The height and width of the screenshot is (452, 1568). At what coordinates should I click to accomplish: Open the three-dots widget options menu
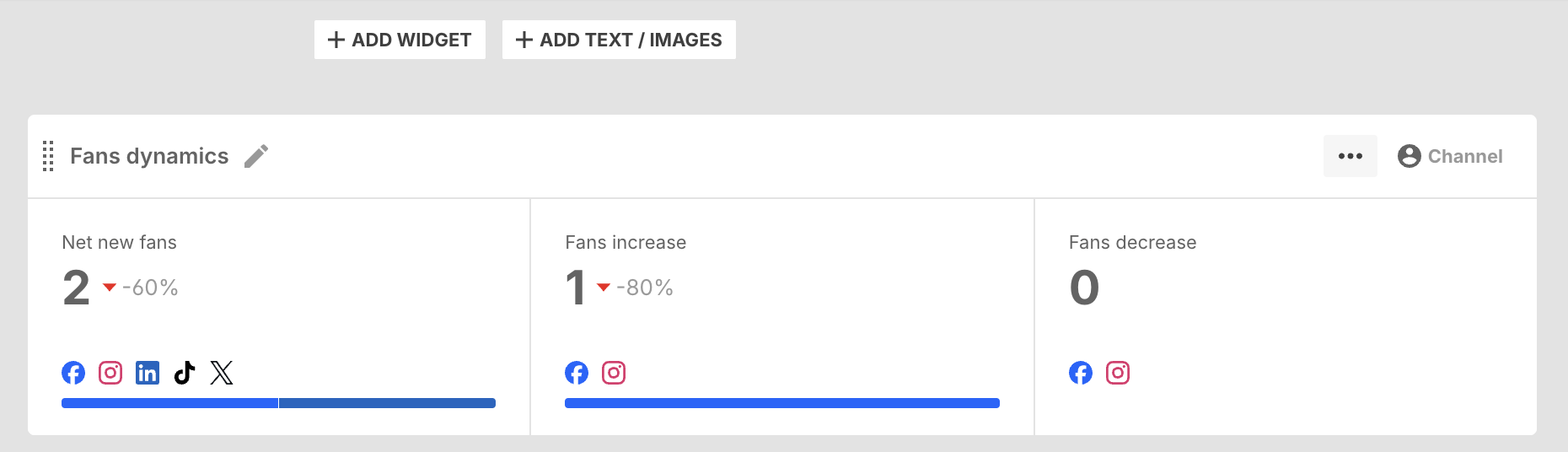coord(1351,156)
